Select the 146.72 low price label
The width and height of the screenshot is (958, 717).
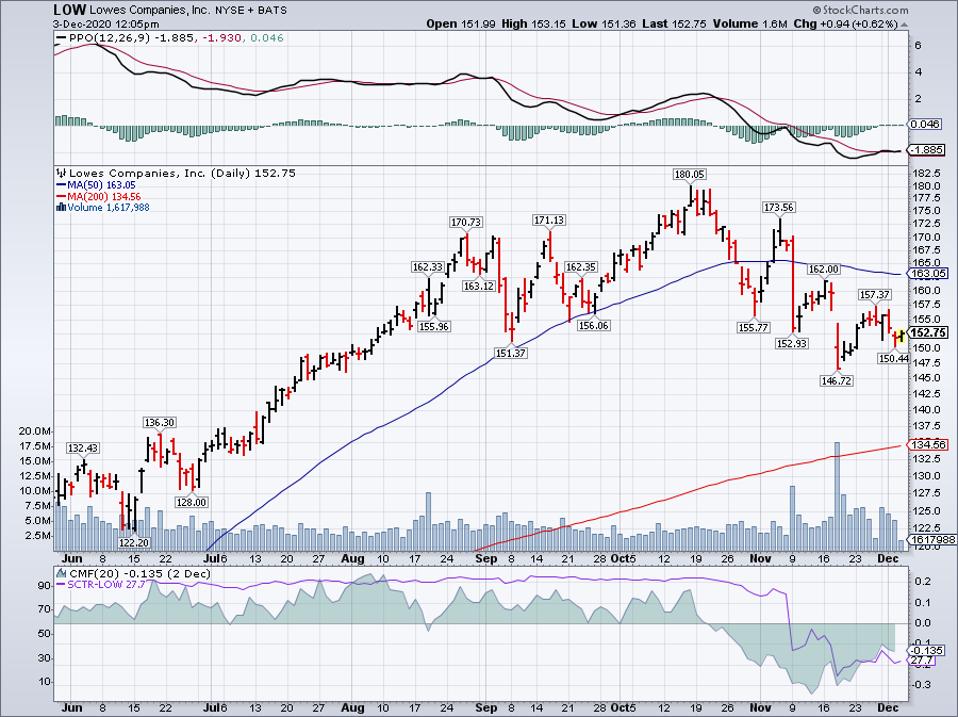click(836, 380)
